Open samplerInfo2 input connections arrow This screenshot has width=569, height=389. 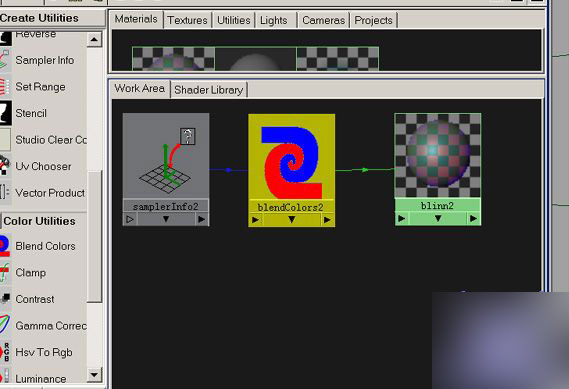coord(130,219)
